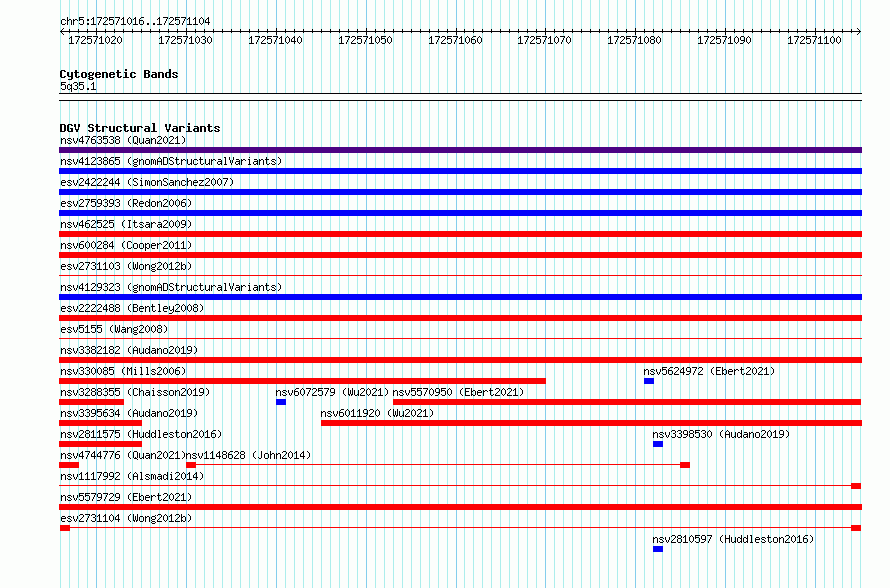Open nsv4129323 (gnomADStructuralVariants) variant

tap(171, 287)
